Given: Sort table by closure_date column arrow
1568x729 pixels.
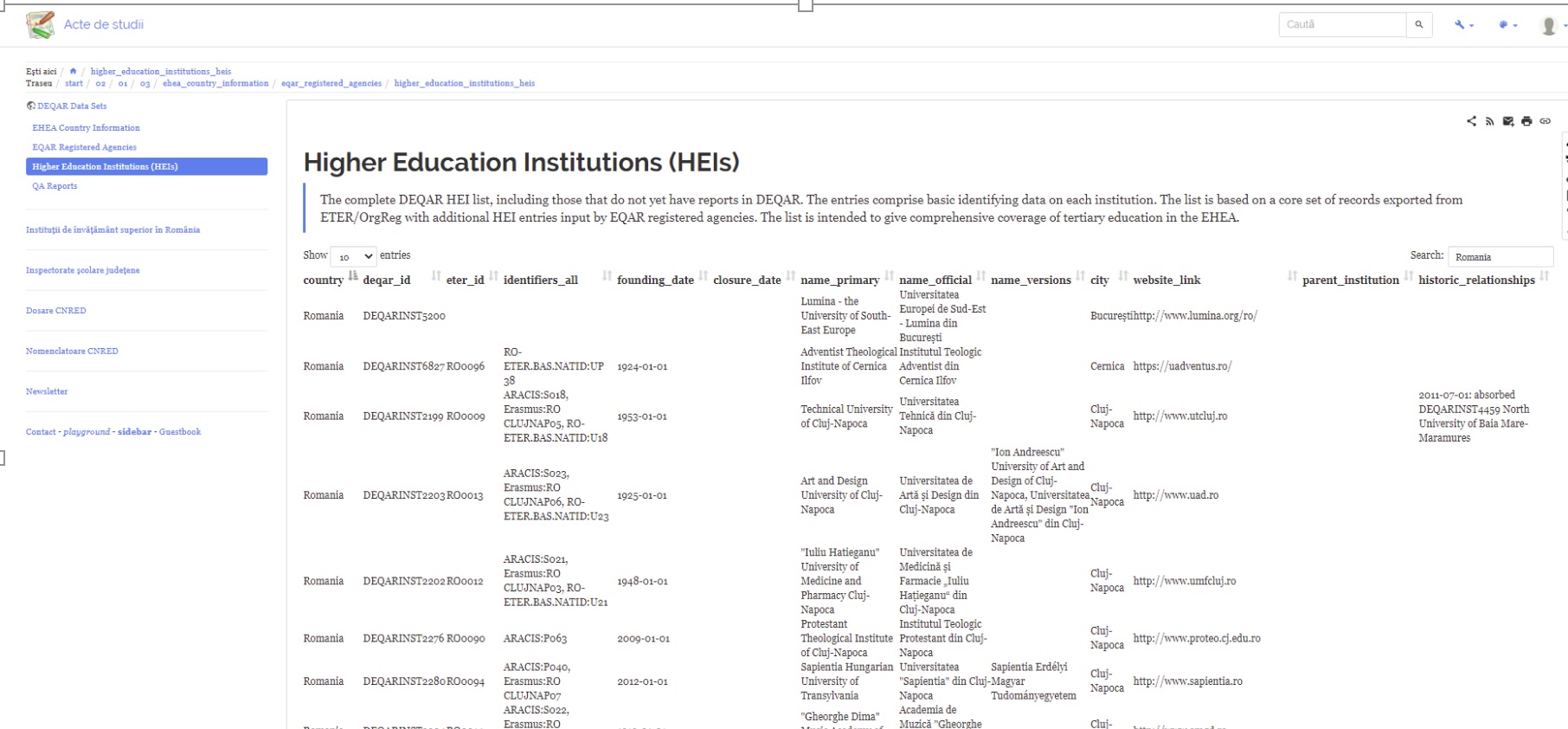Looking at the screenshot, I should coord(791,275).
